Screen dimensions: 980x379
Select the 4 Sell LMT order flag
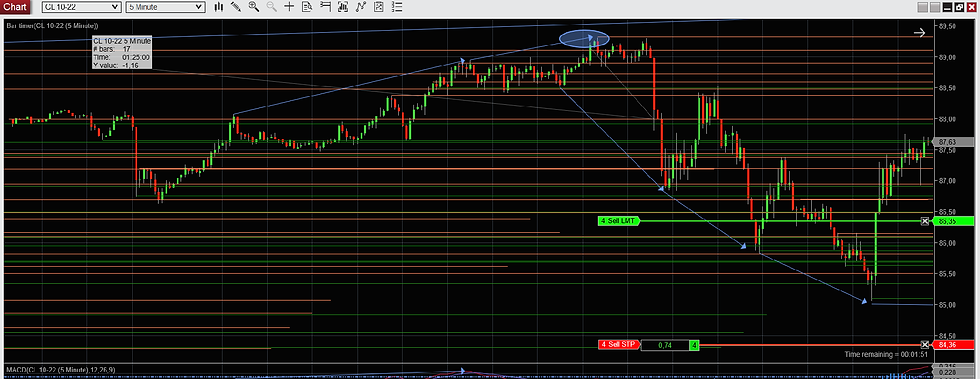[x=619, y=221]
